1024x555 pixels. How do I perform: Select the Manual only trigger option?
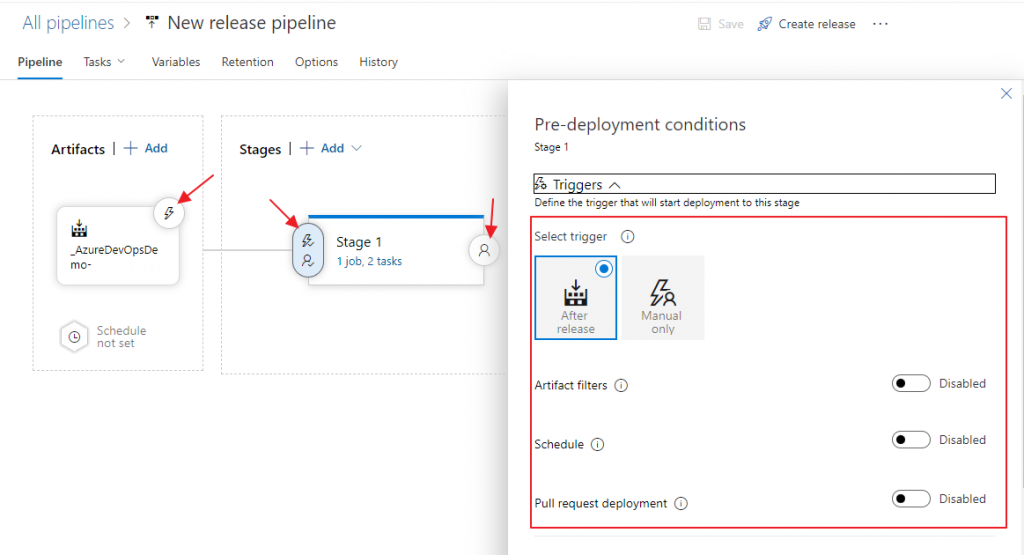coord(663,298)
